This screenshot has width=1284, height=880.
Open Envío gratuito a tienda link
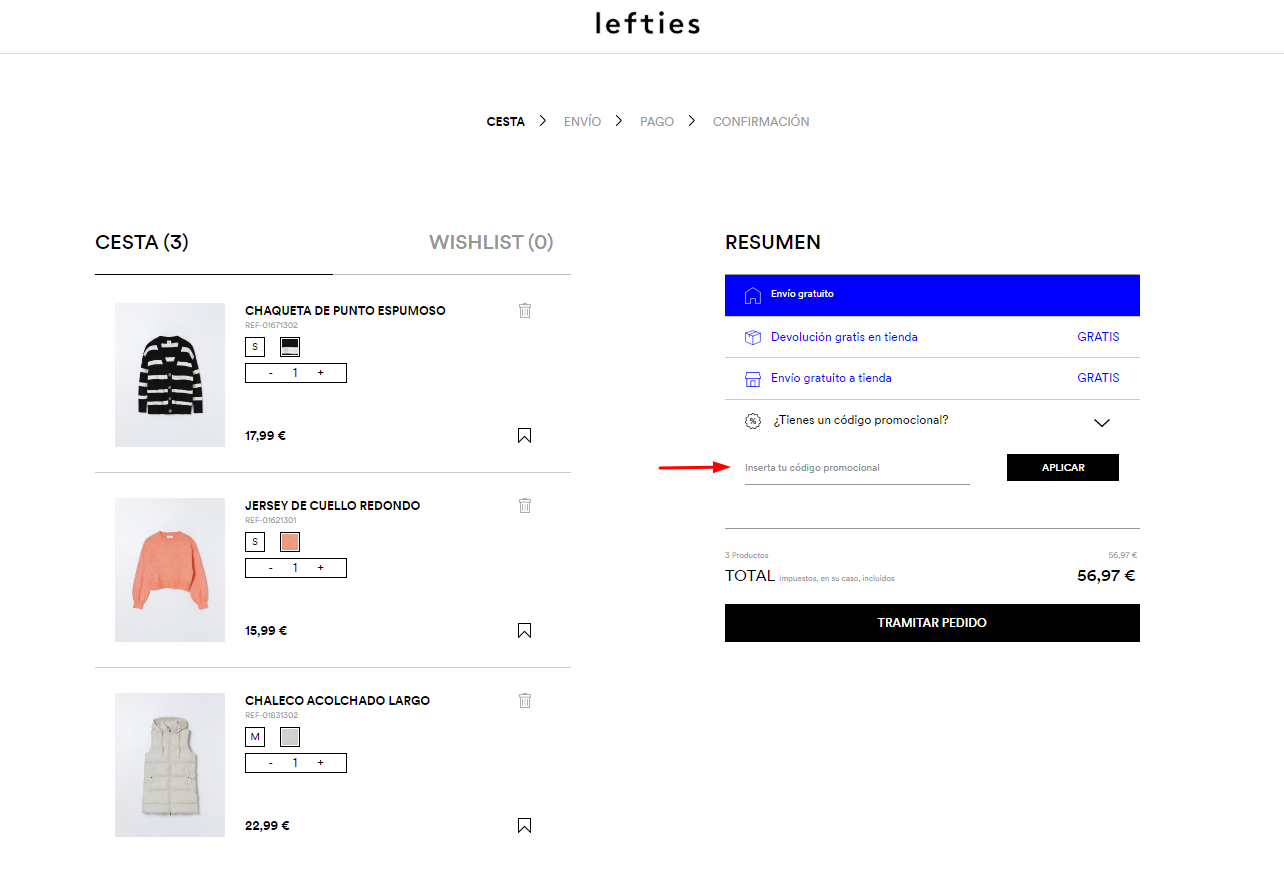pos(831,378)
